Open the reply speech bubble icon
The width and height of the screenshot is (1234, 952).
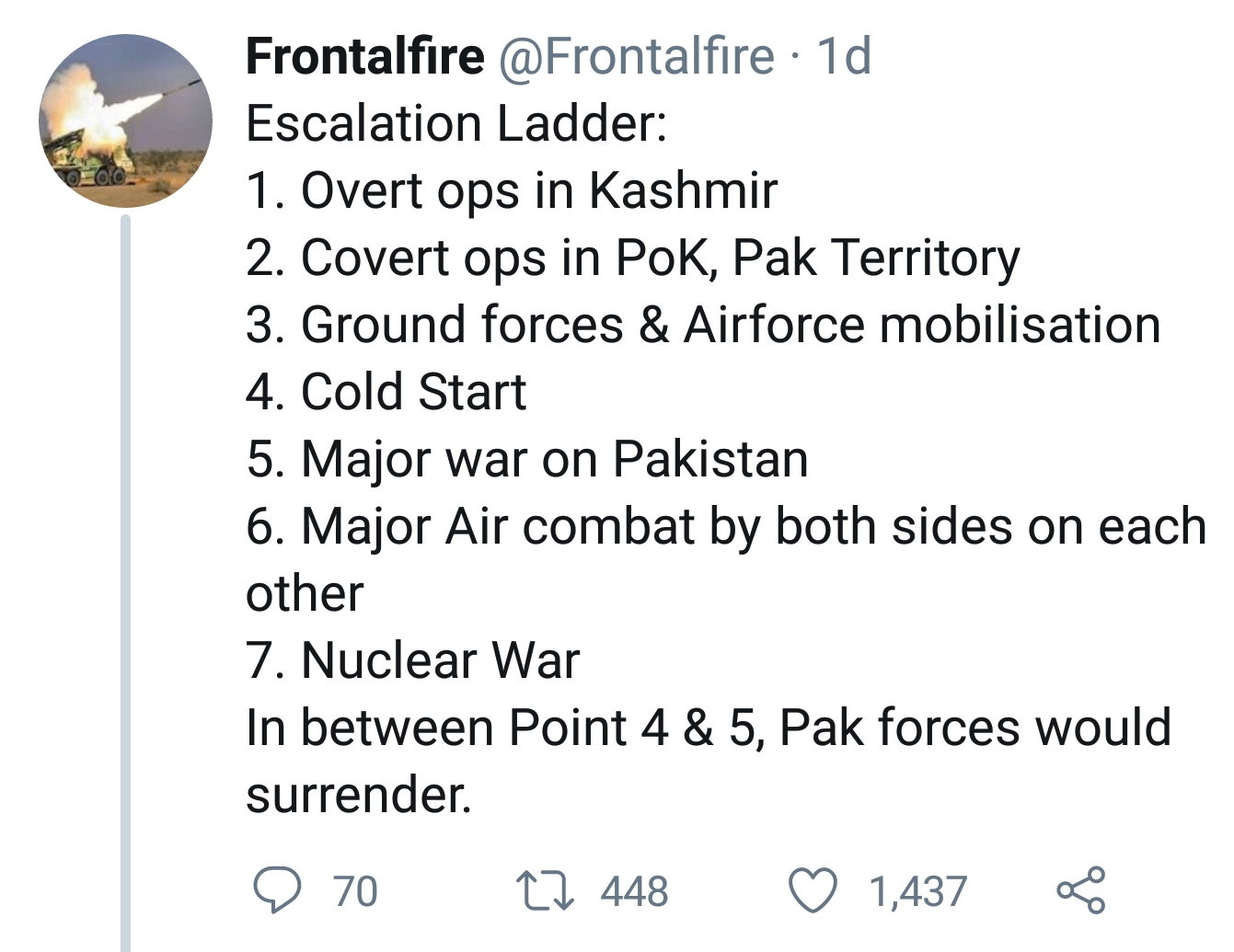tap(276, 890)
